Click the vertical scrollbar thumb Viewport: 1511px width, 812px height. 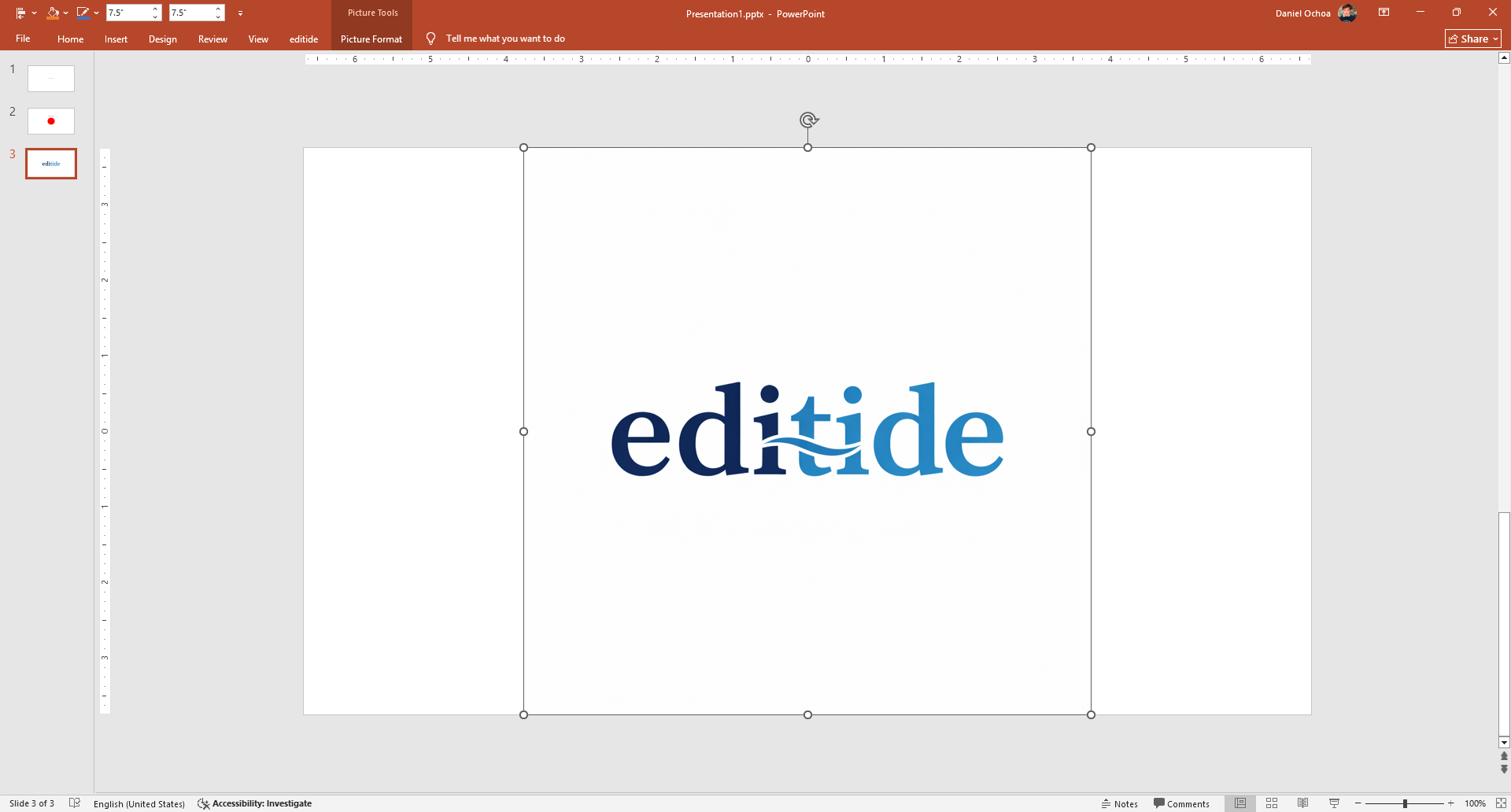pyautogui.click(x=1504, y=624)
